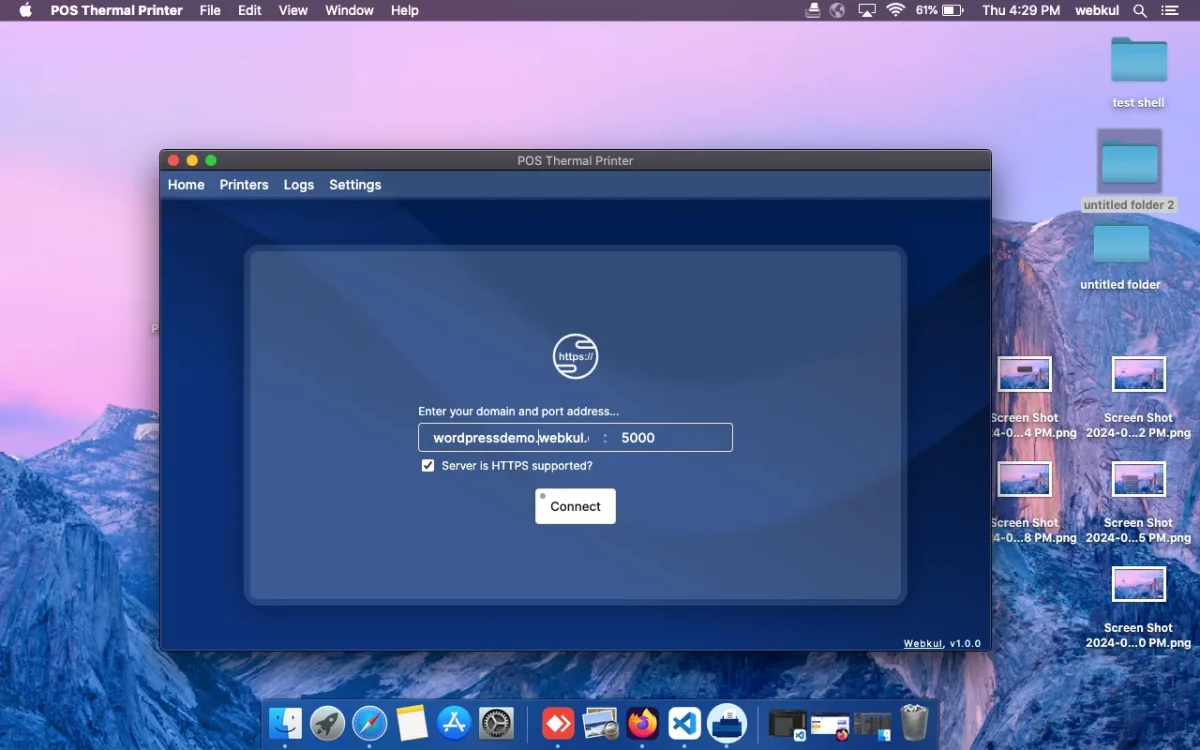Open Safari from the dock

pos(370,722)
